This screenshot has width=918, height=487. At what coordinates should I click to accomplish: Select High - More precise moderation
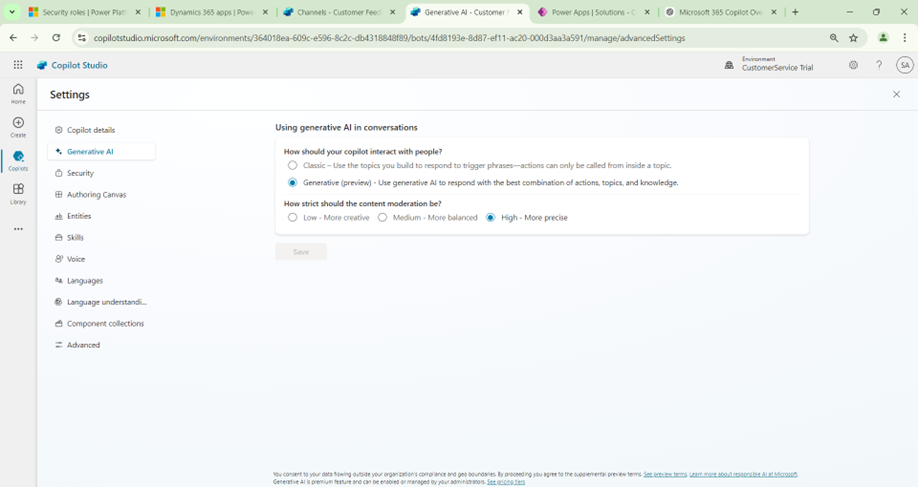click(490, 217)
